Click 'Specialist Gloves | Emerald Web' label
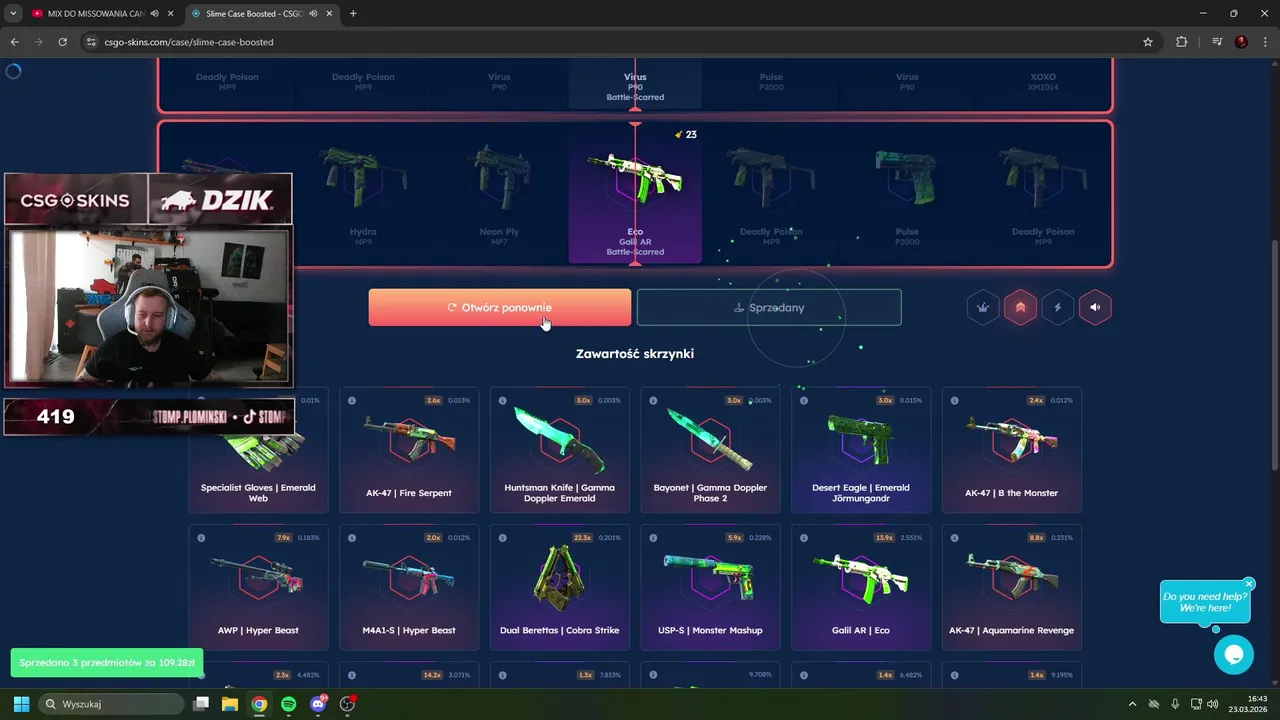 click(258, 493)
